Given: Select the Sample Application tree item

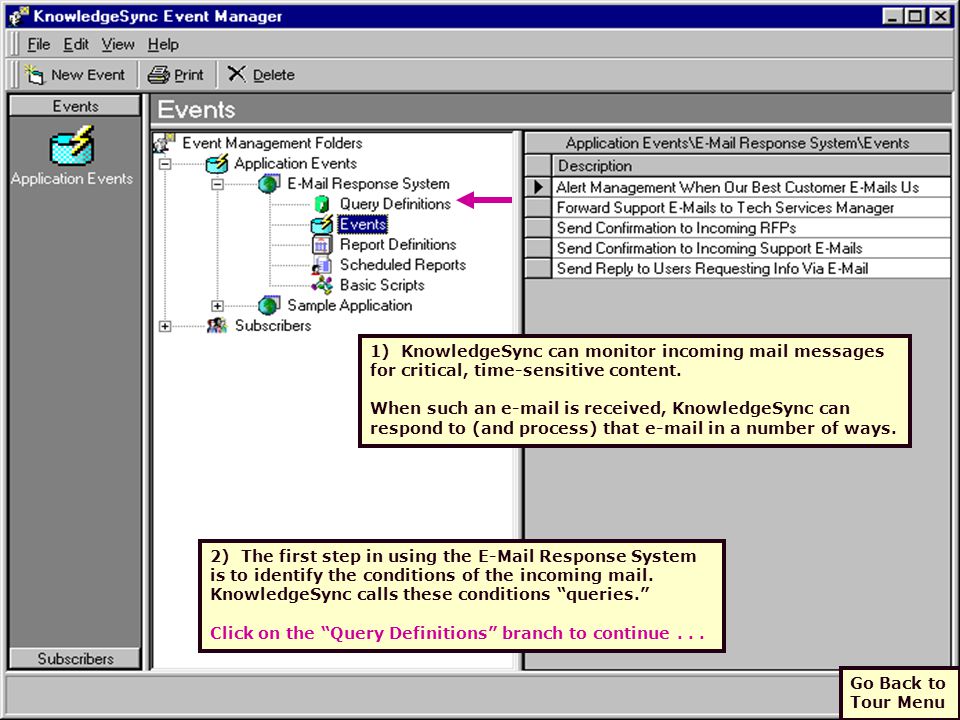Looking at the screenshot, I should (x=350, y=305).
